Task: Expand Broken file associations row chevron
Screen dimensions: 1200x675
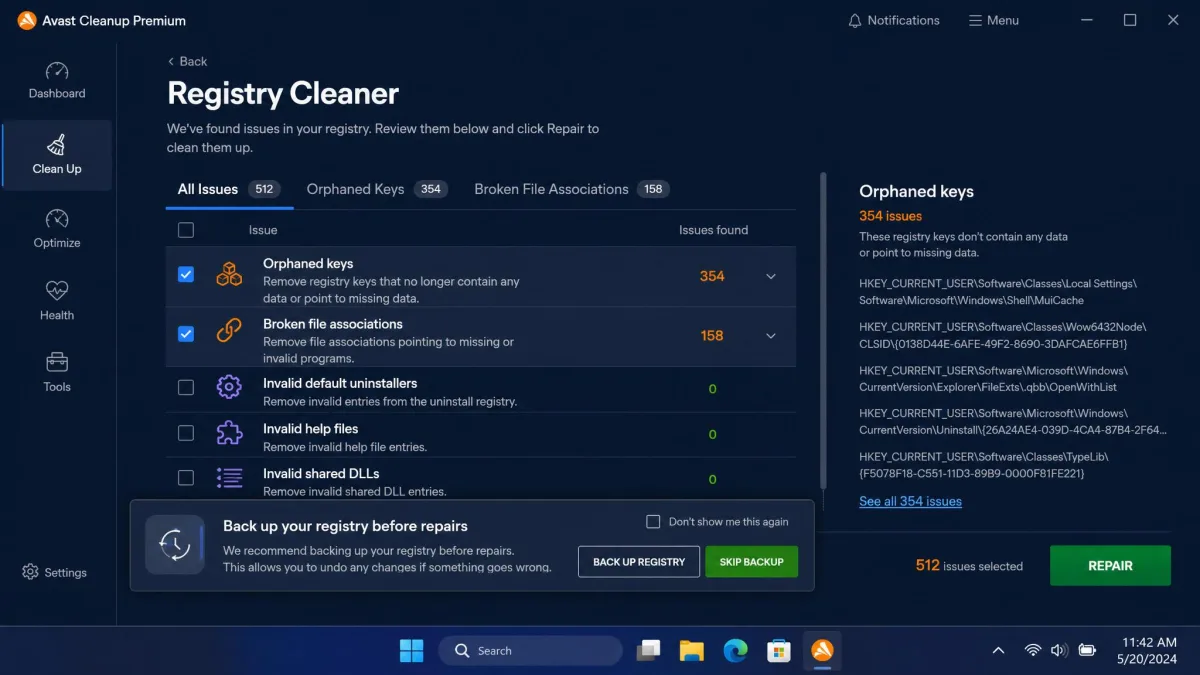Action: pyautogui.click(x=771, y=336)
